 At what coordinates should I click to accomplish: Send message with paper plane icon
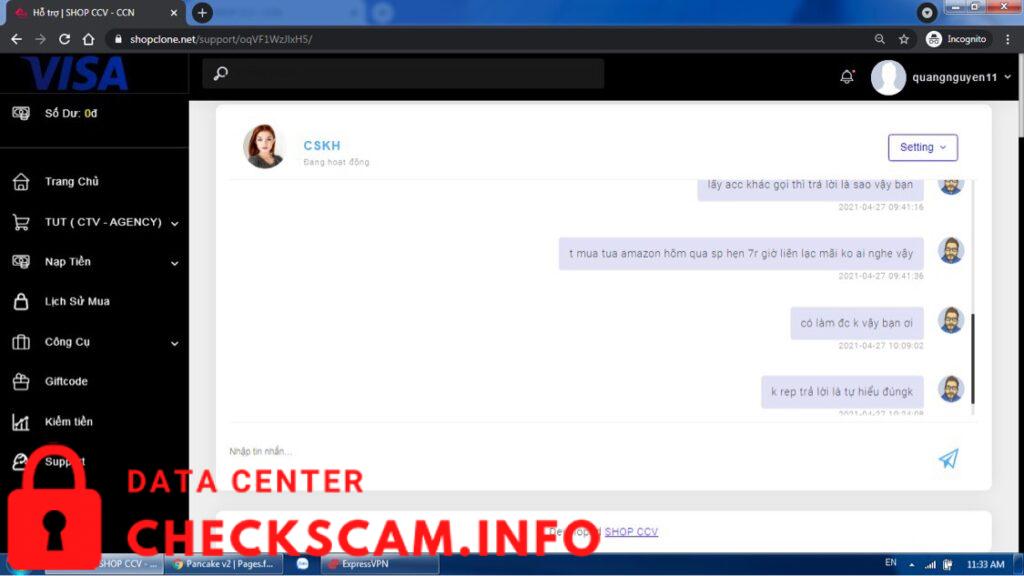949,458
